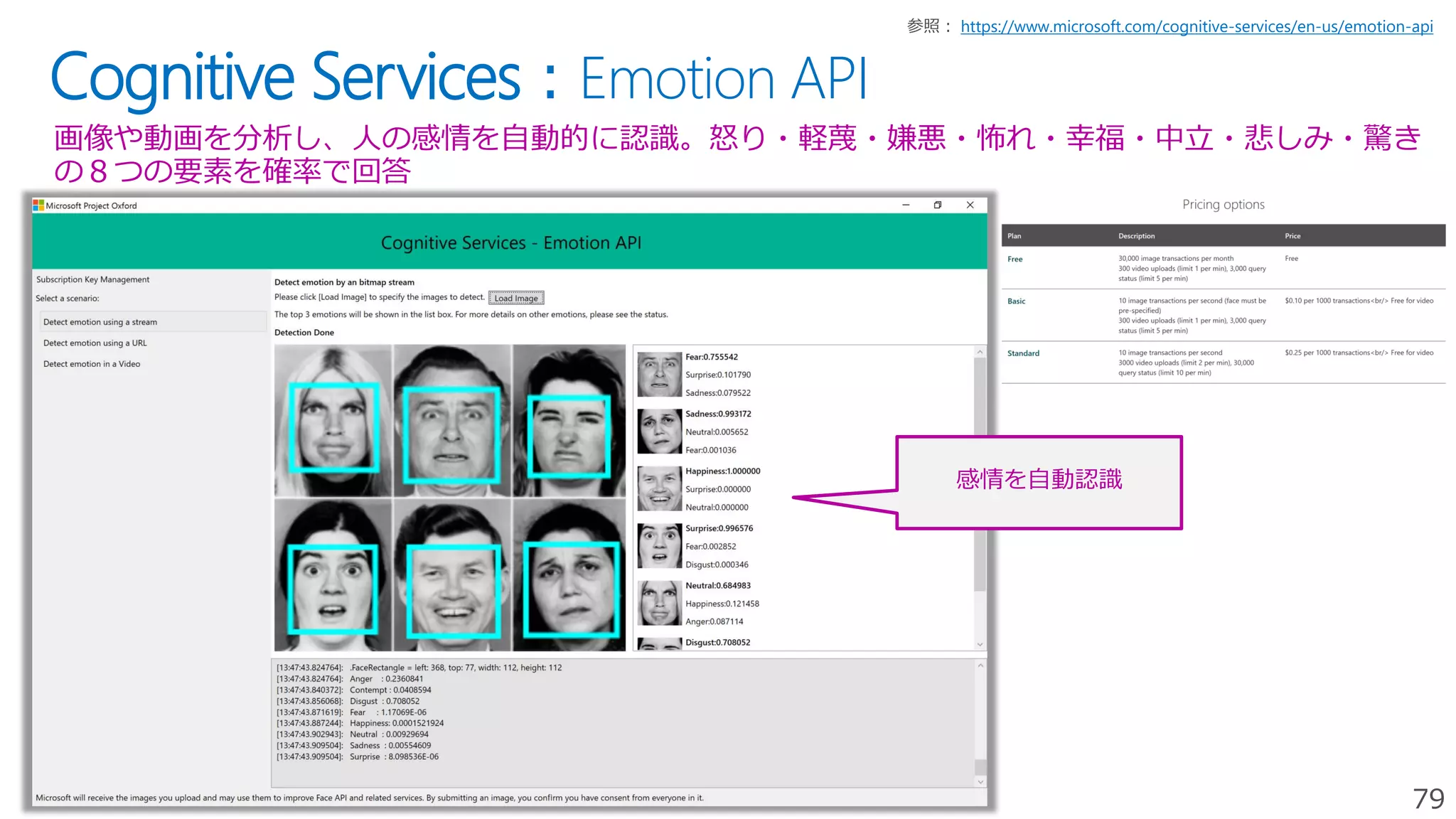Click the 'Neutral:0.000000' result text

tap(717, 507)
